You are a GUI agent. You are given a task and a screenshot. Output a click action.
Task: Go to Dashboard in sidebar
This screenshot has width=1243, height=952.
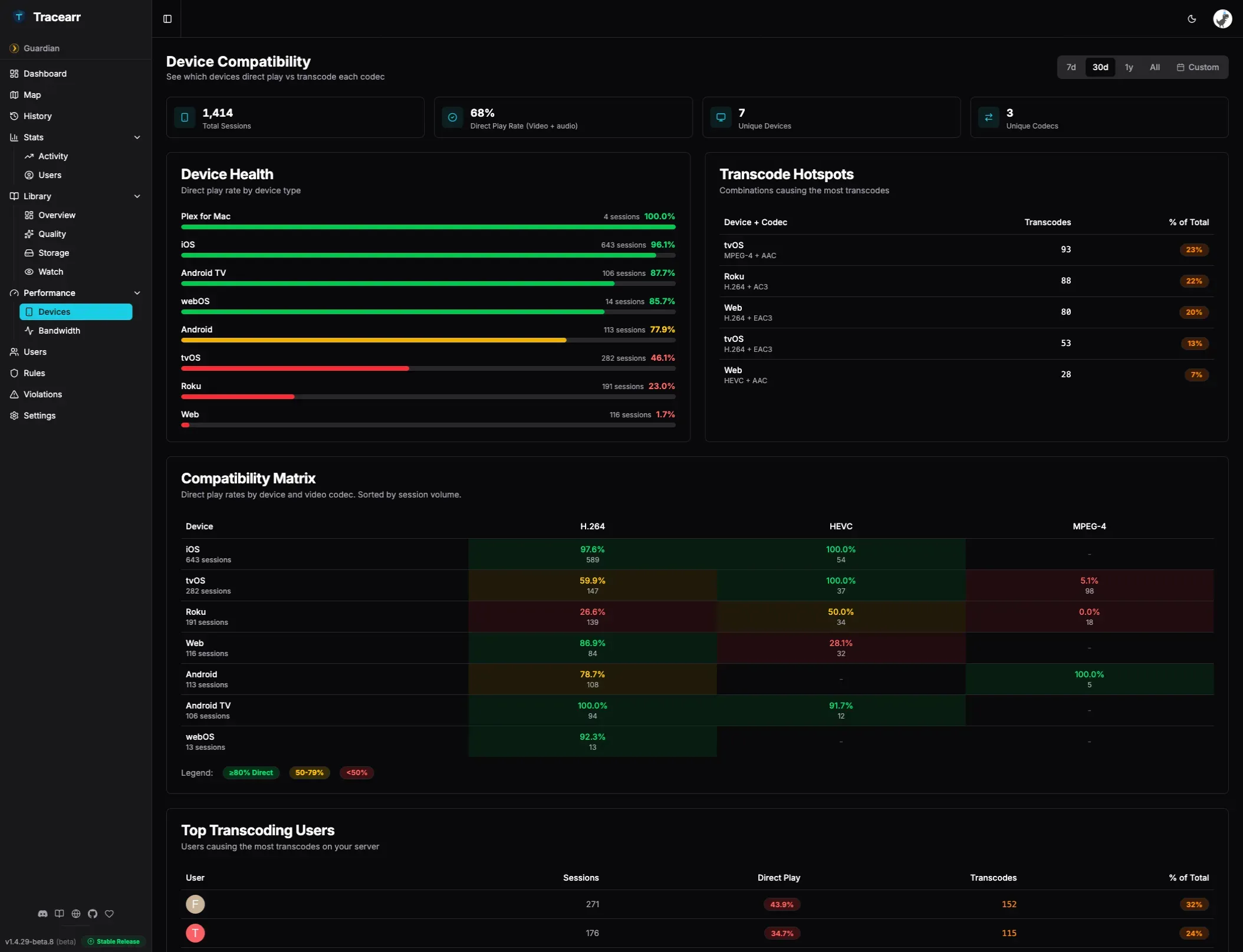coord(75,74)
